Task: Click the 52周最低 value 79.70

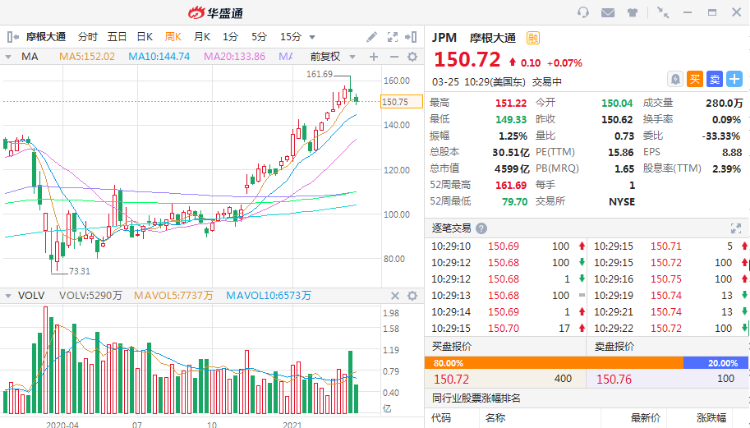Action: tap(515, 202)
